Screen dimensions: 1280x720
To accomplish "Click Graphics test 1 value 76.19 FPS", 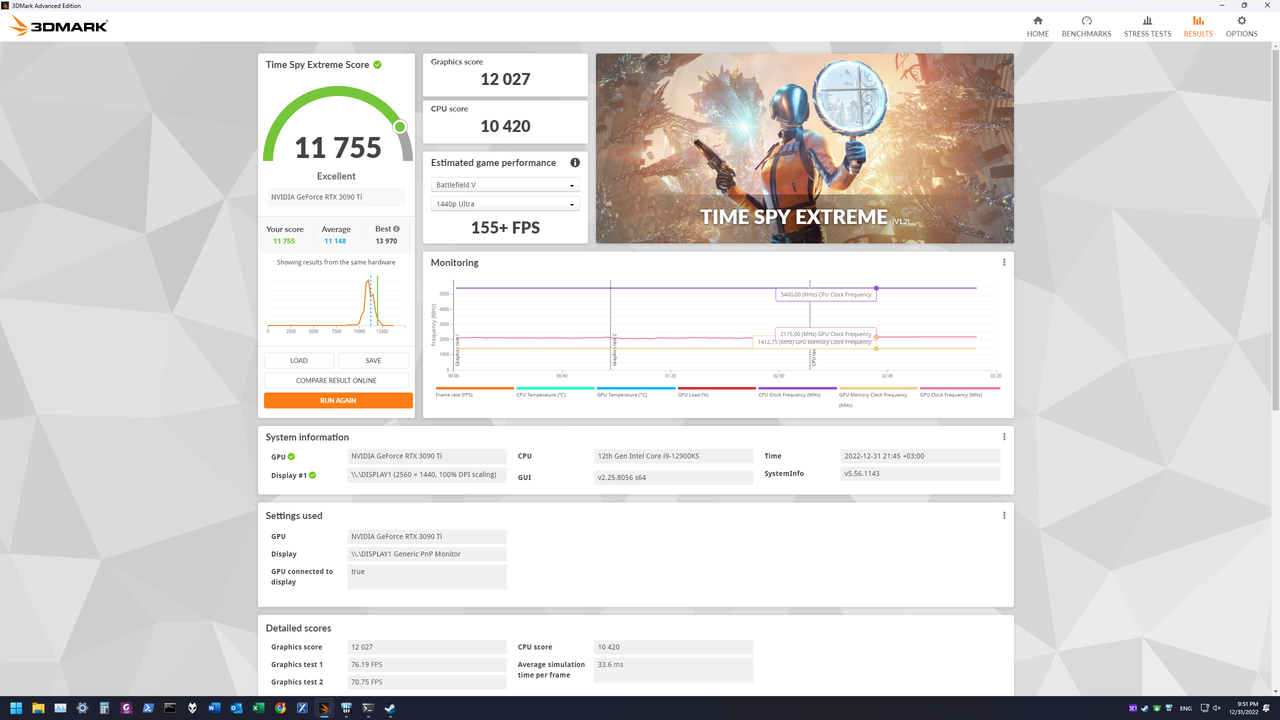I will tap(427, 665).
